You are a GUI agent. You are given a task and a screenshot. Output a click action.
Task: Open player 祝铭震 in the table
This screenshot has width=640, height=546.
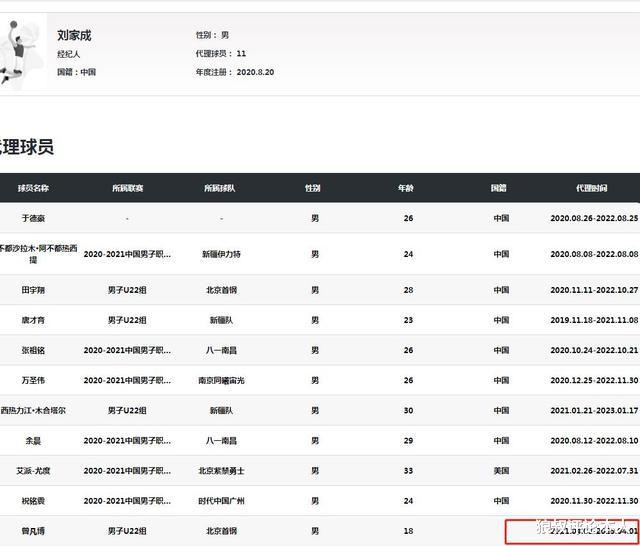33,501
